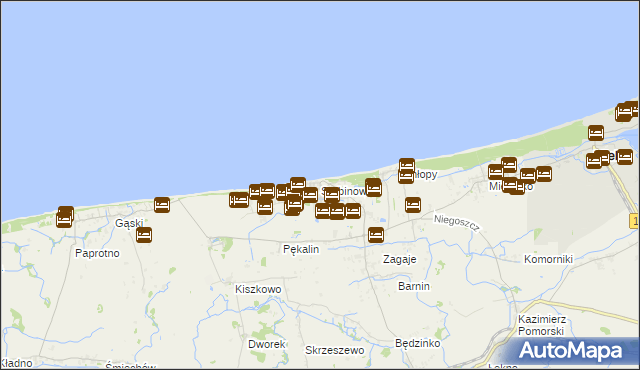Select the Pękalin village label
640x370 pixels.
[301, 249]
